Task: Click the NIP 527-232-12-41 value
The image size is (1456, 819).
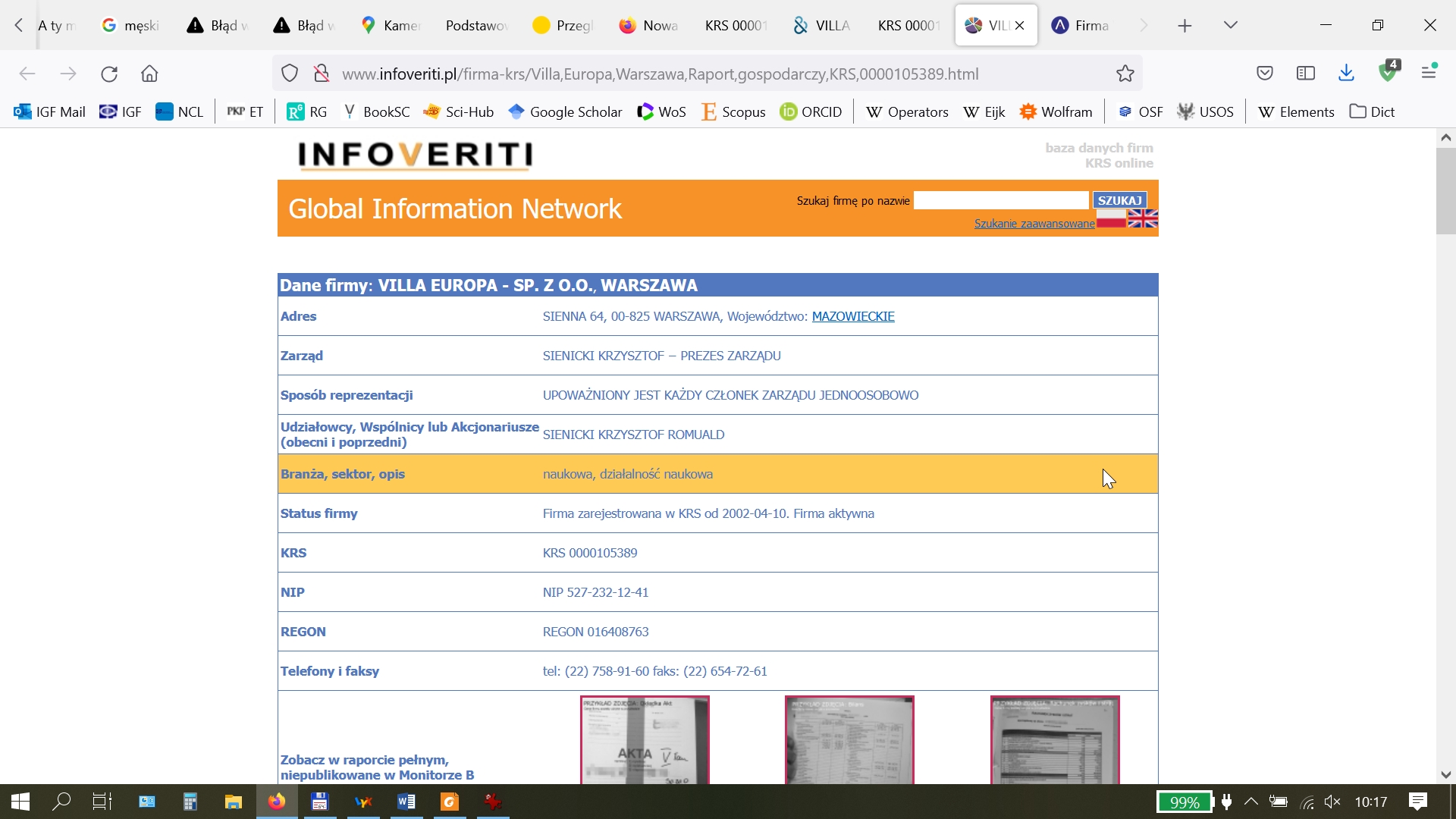Action: point(596,592)
